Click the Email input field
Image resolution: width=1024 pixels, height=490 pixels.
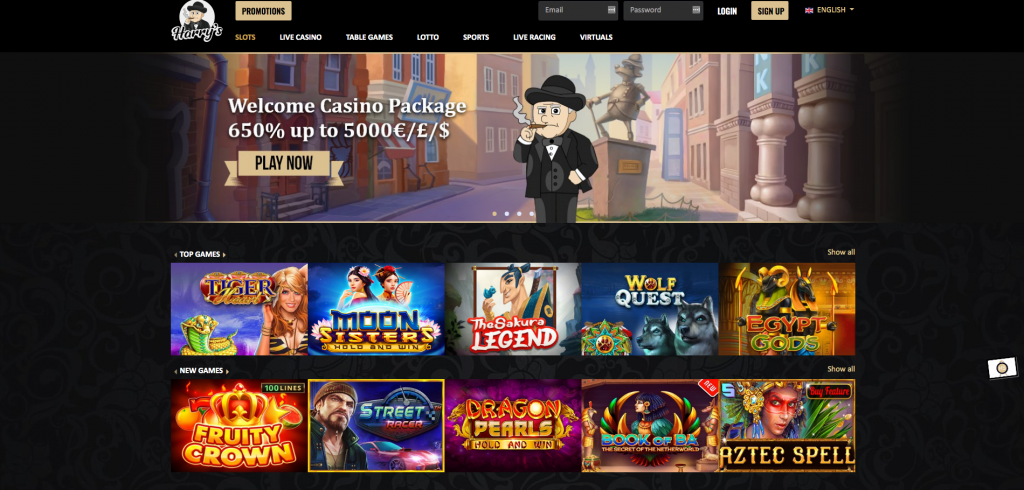coord(578,10)
